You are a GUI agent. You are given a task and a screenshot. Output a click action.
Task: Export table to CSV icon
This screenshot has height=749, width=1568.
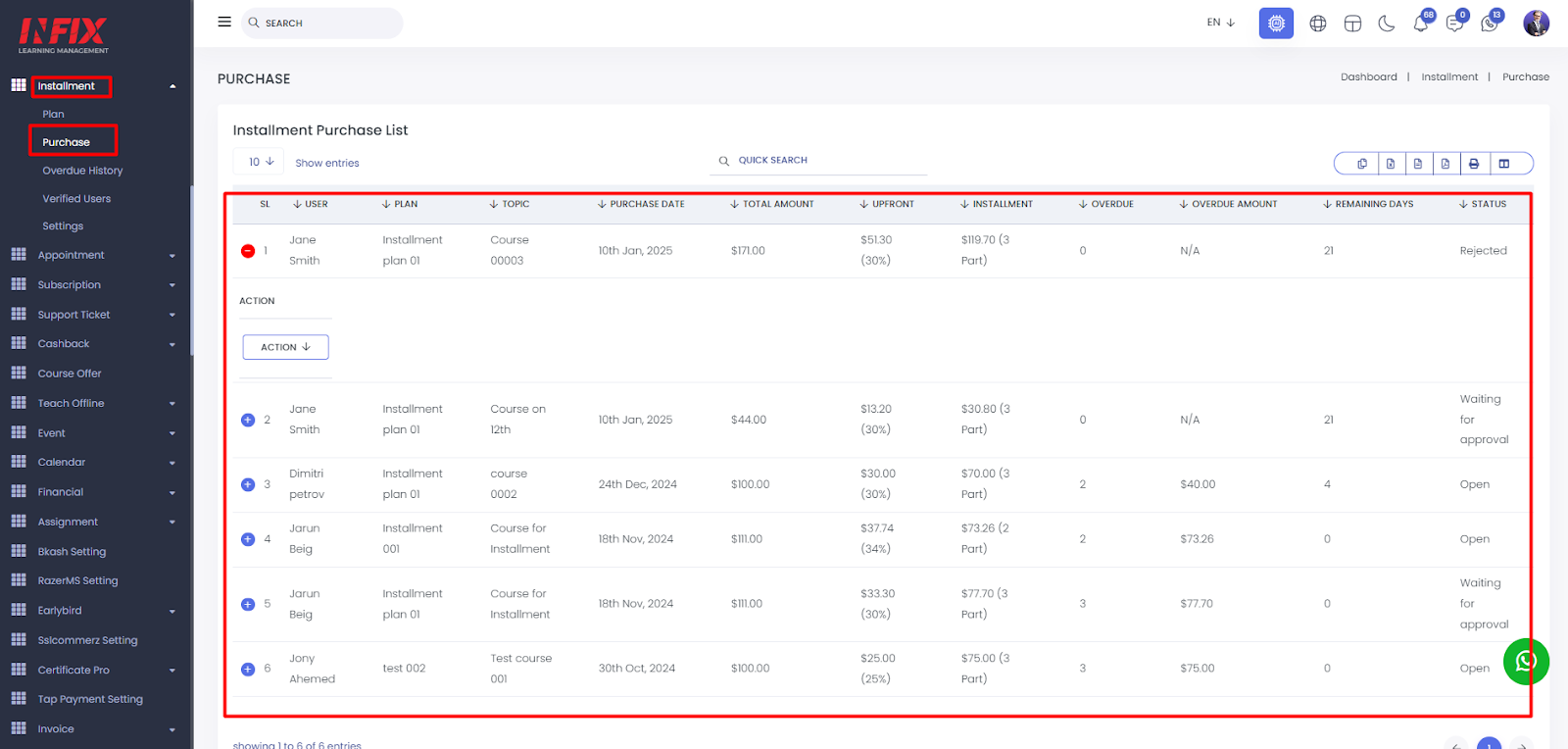[x=1417, y=164]
